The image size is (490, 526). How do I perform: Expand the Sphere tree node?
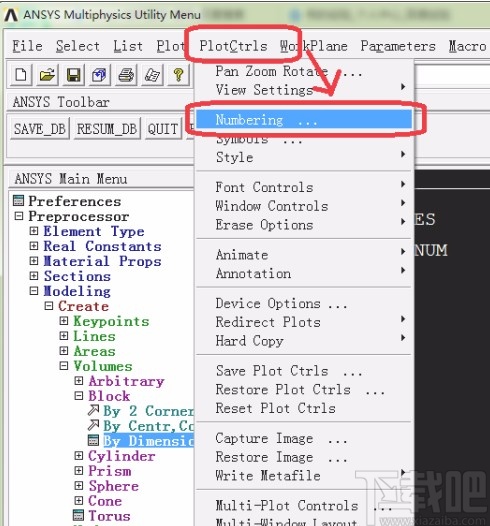(78, 485)
